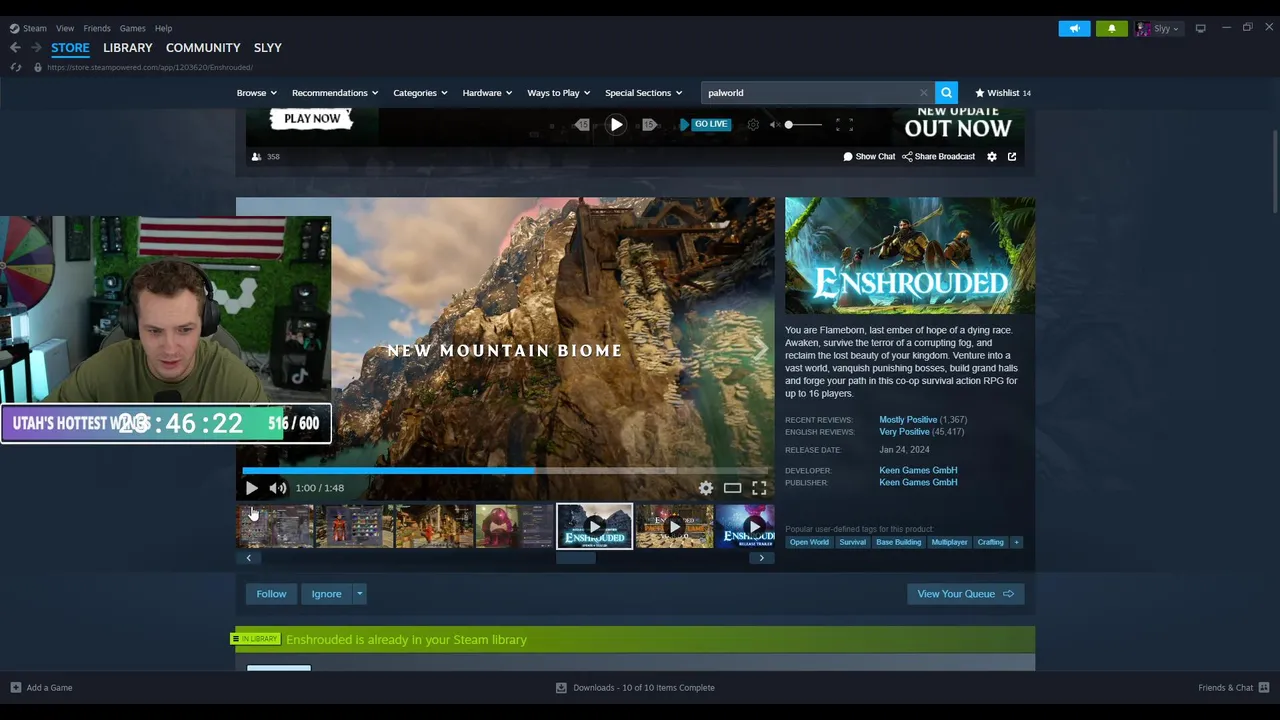Go to the STORE tab
Image resolution: width=1280 pixels, height=720 pixels.
70,47
